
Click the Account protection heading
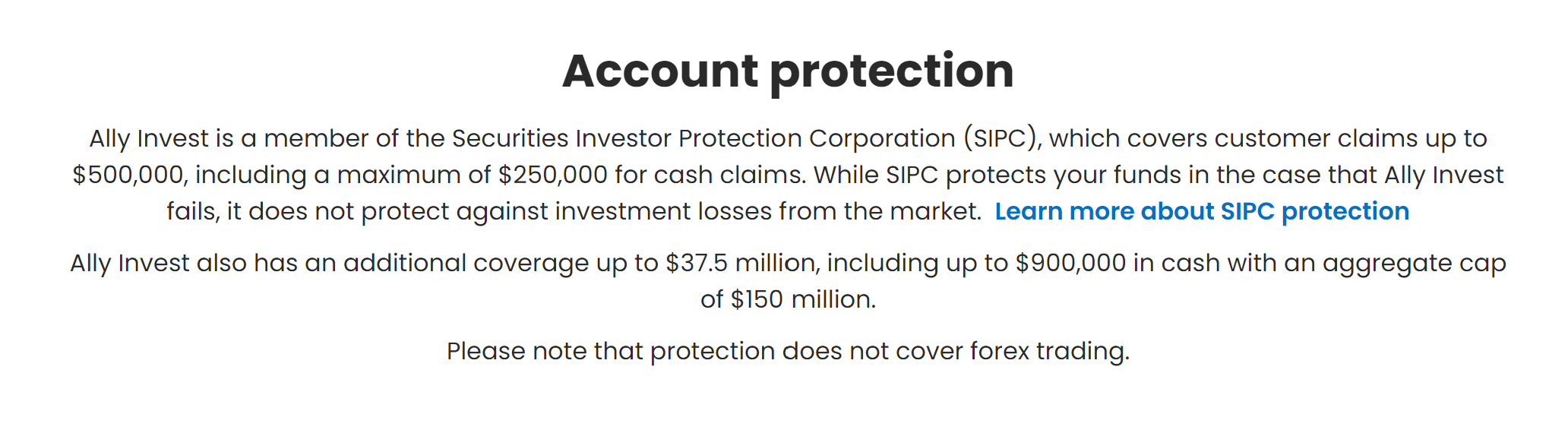click(x=788, y=71)
